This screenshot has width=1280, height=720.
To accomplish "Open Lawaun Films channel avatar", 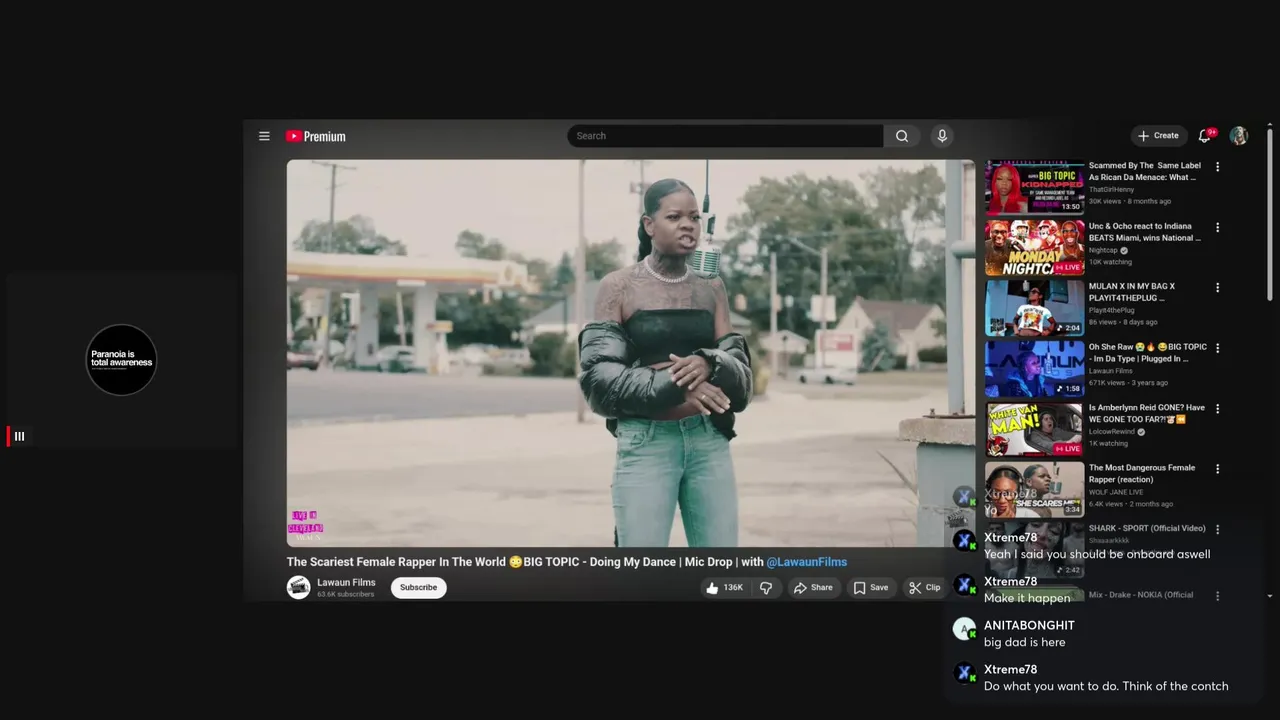I will click(x=298, y=587).
